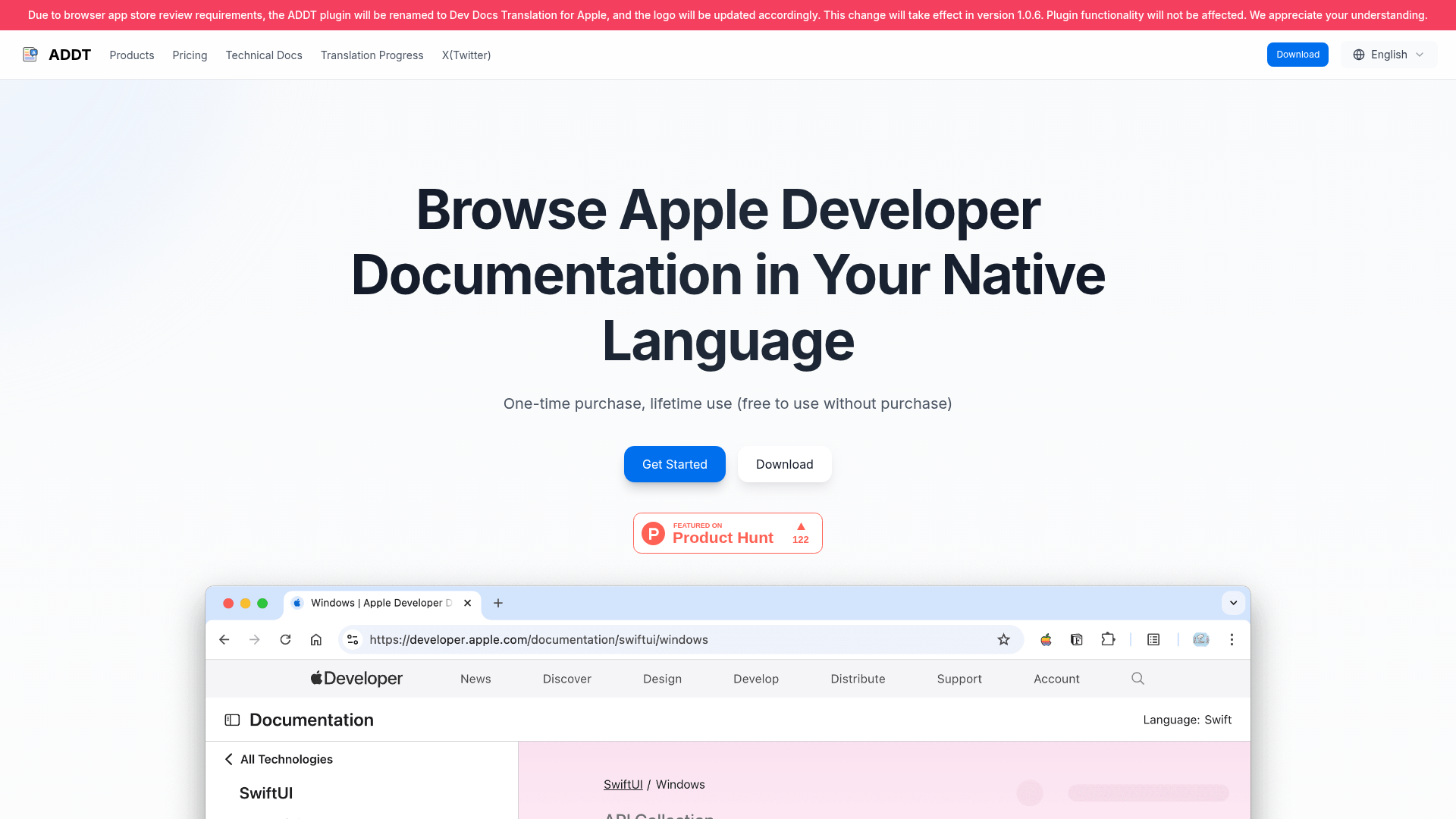Go to the Pricing page
Screen dimensions: 1456x819
(x=190, y=55)
